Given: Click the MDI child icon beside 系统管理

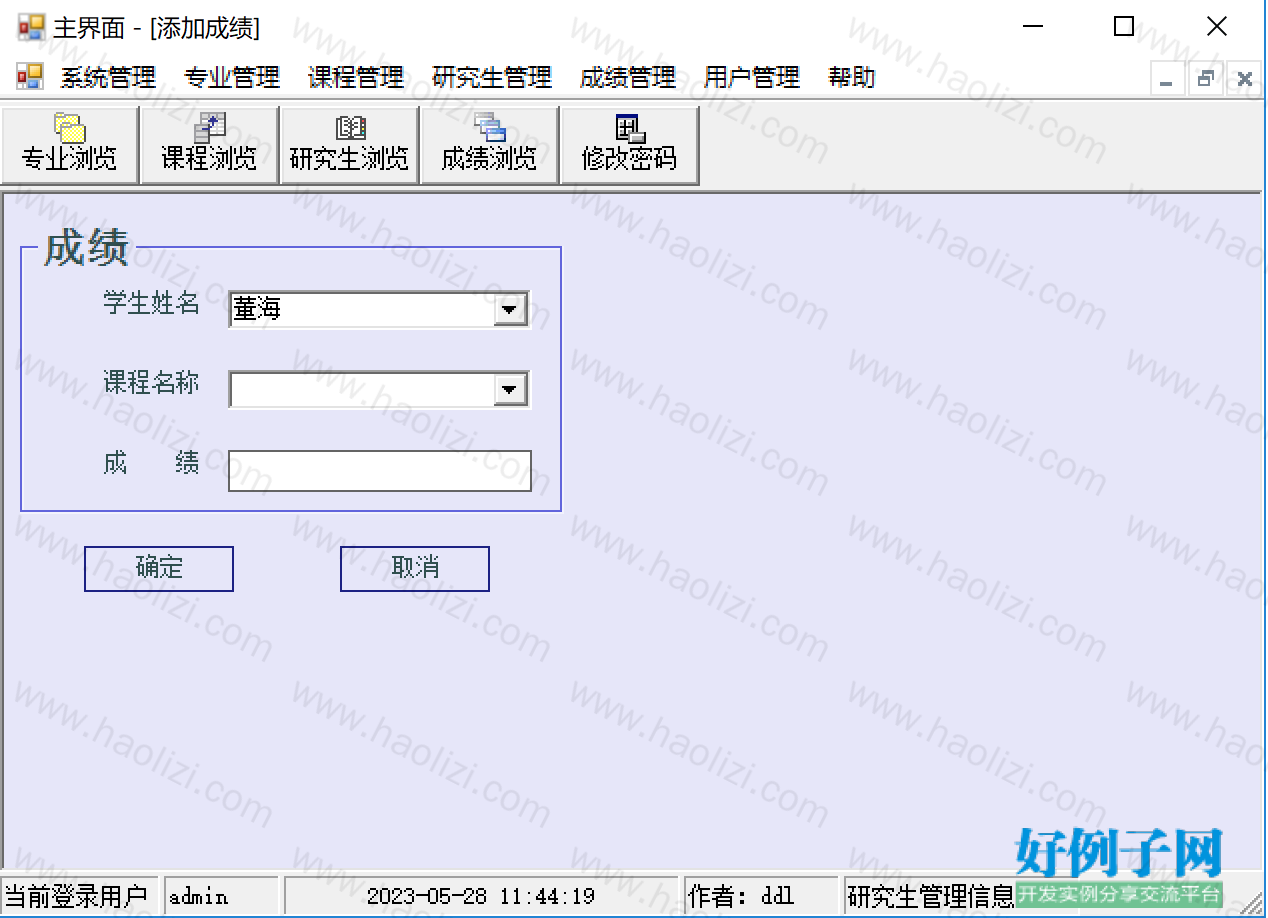Looking at the screenshot, I should pos(30,76).
